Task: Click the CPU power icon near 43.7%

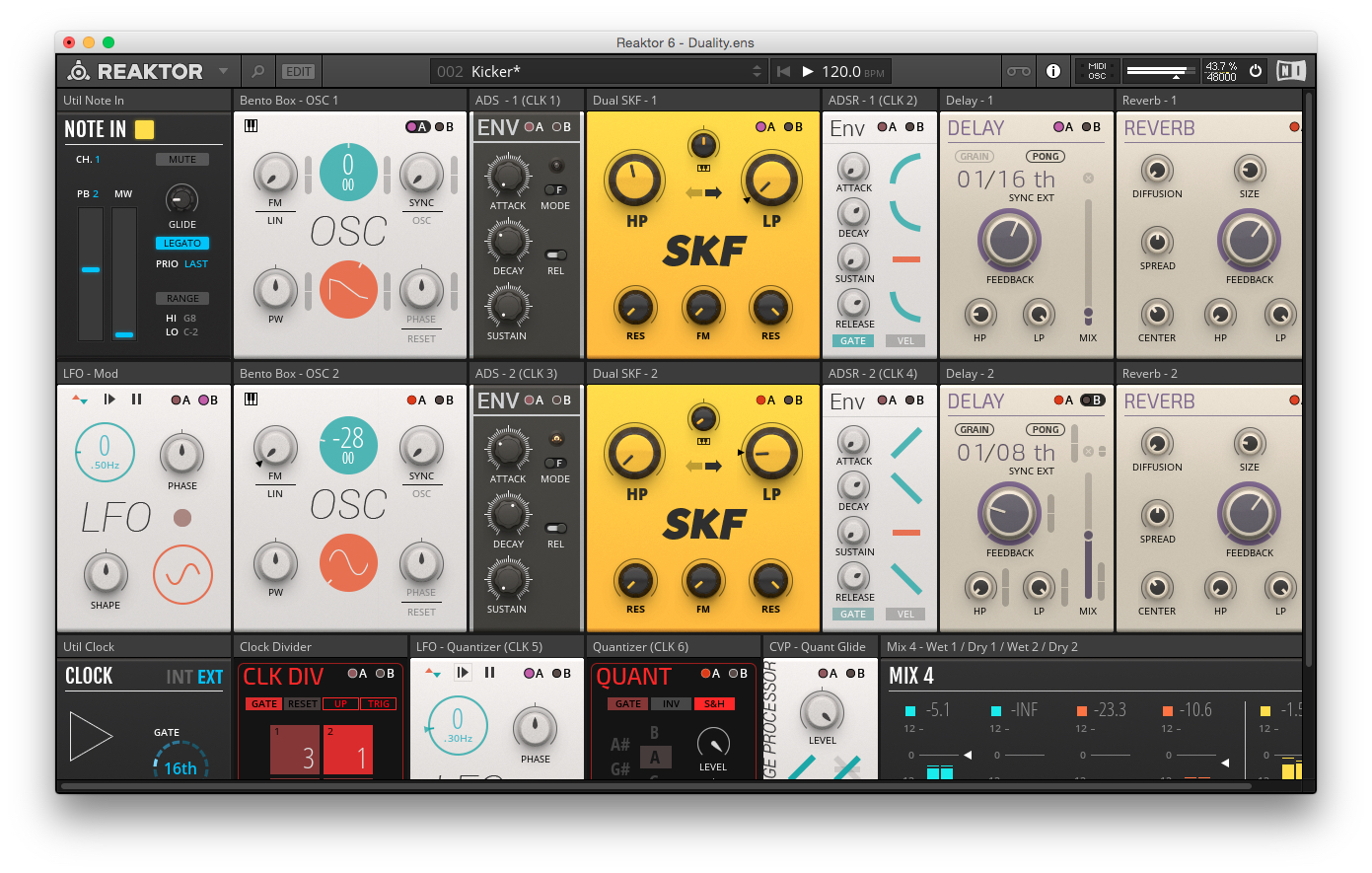Action: (x=1256, y=70)
